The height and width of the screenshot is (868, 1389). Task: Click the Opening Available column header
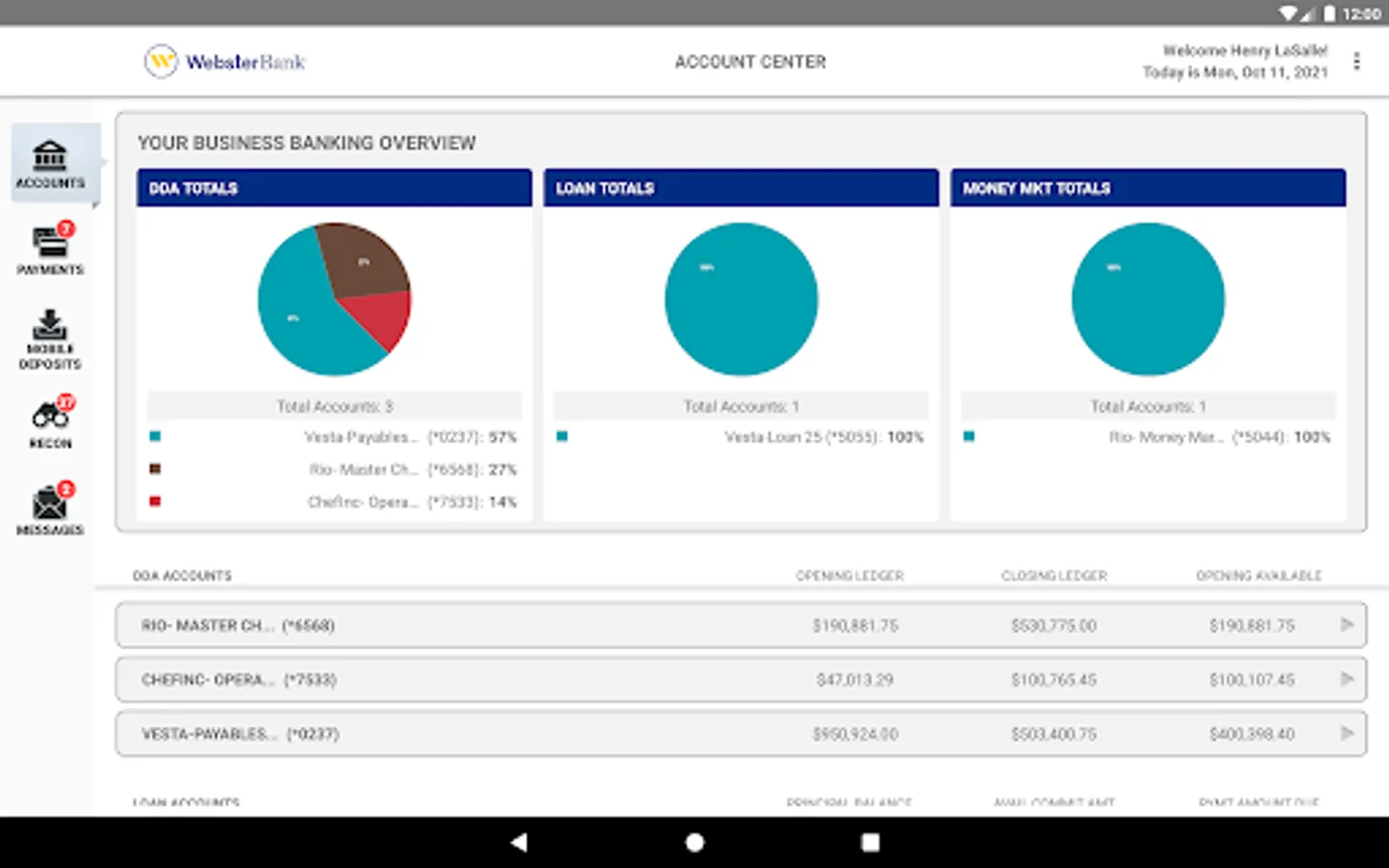point(1259,576)
